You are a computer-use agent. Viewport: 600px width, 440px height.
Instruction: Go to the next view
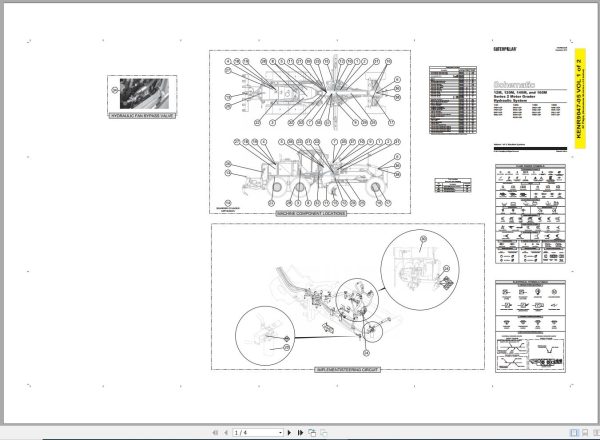click(x=324, y=433)
